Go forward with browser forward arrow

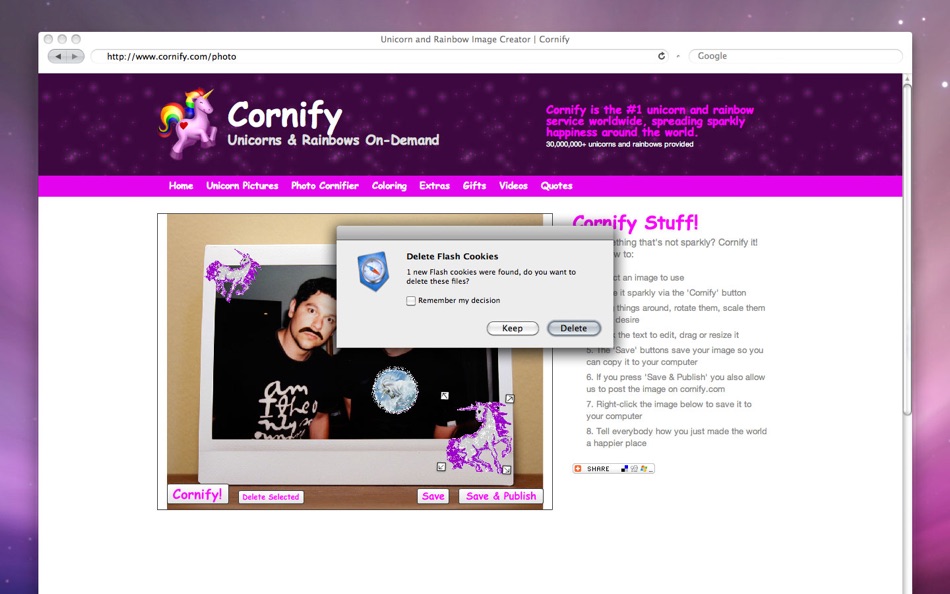(75, 56)
